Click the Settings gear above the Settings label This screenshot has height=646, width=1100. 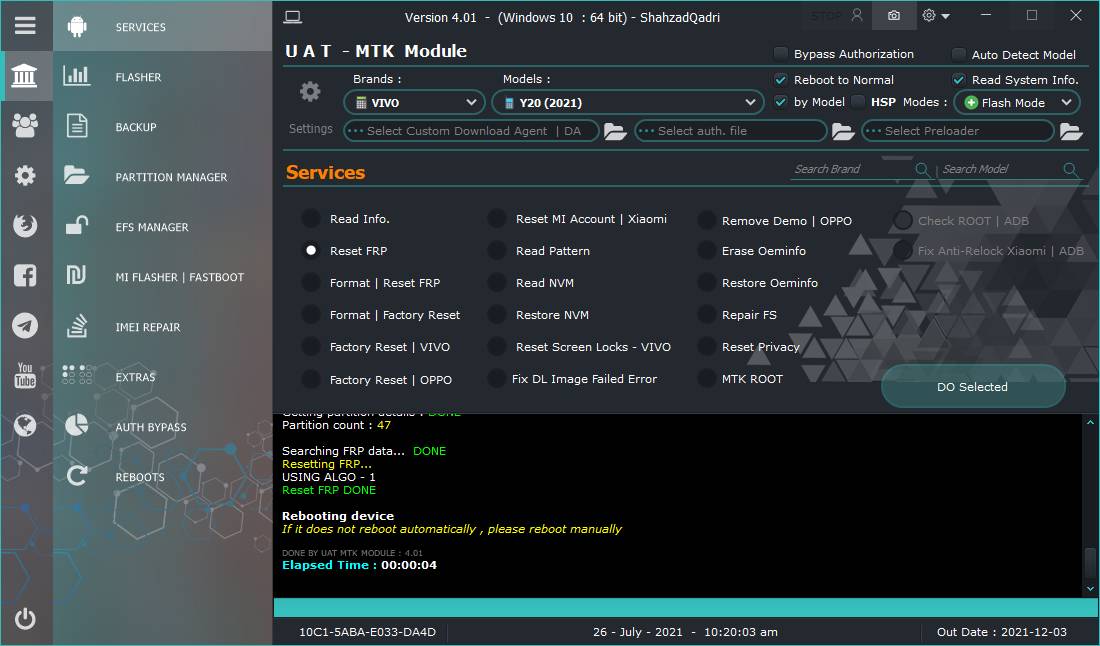(310, 92)
